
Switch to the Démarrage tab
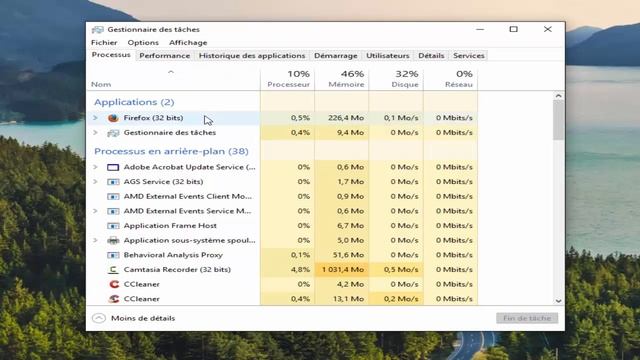click(x=336, y=56)
